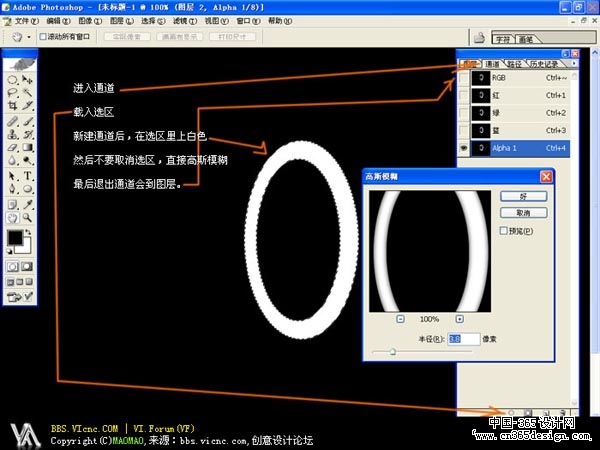Select the Notes tool

12,204
